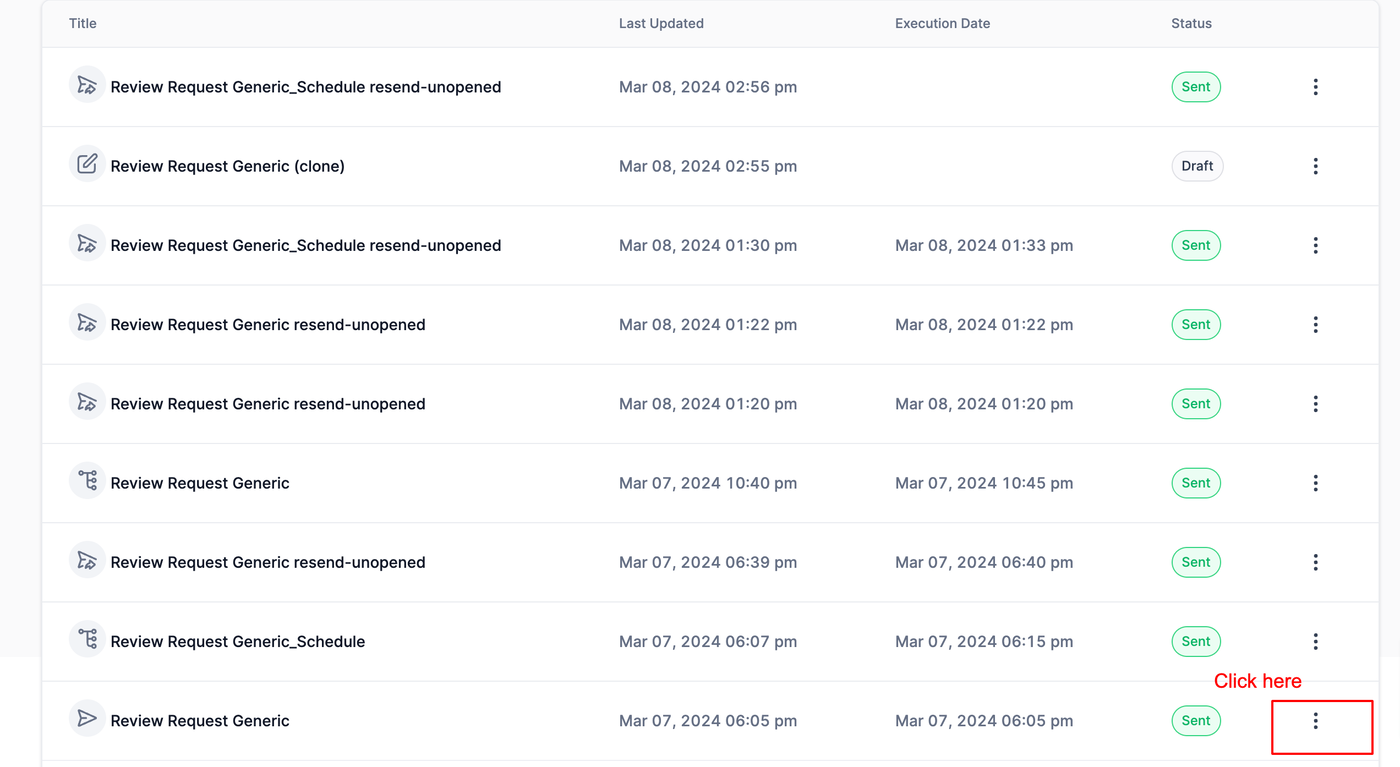Click the paper plane icon for the 06:05 pm campaign
Image resolution: width=1400 pixels, height=767 pixels.
87,718
